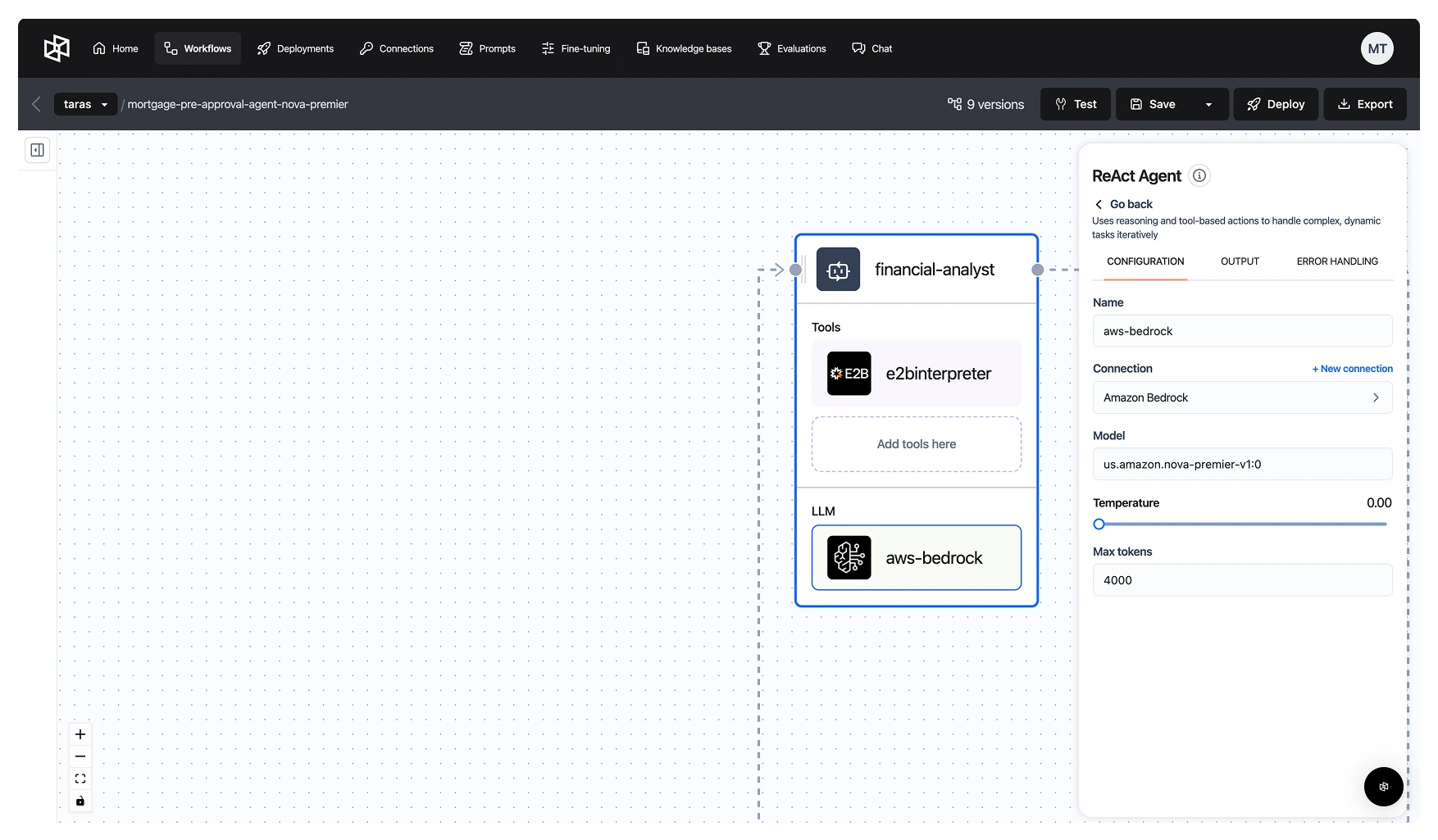The image size is (1438, 840).
Task: Click the app logo in top bar
Action: [x=57, y=48]
